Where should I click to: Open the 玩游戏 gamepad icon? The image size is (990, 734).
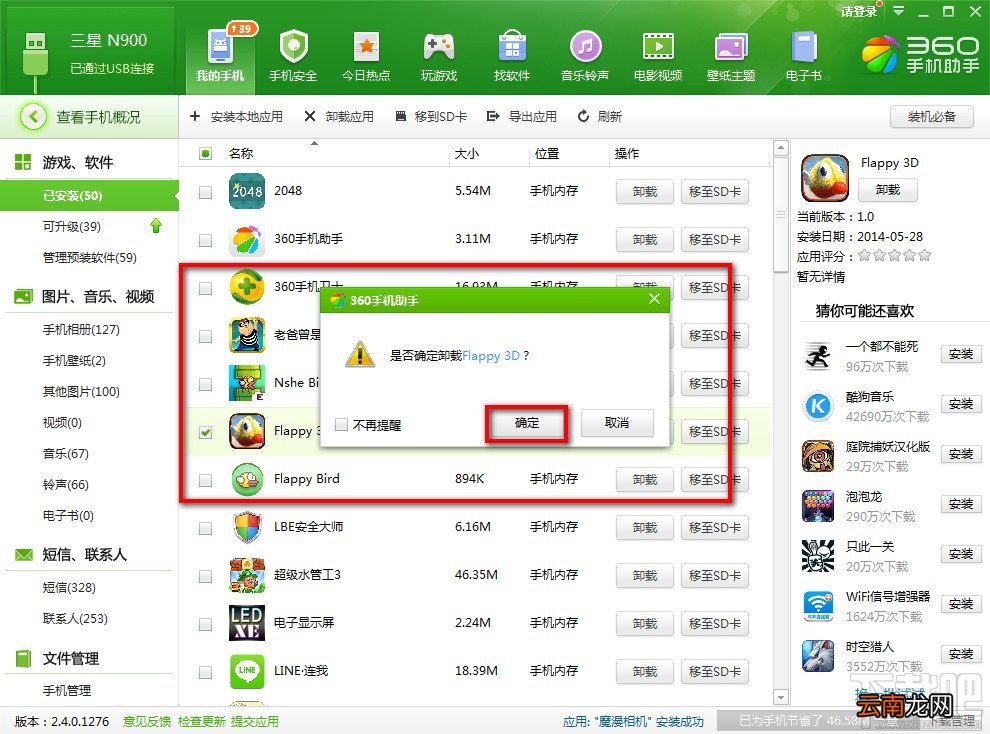[439, 47]
